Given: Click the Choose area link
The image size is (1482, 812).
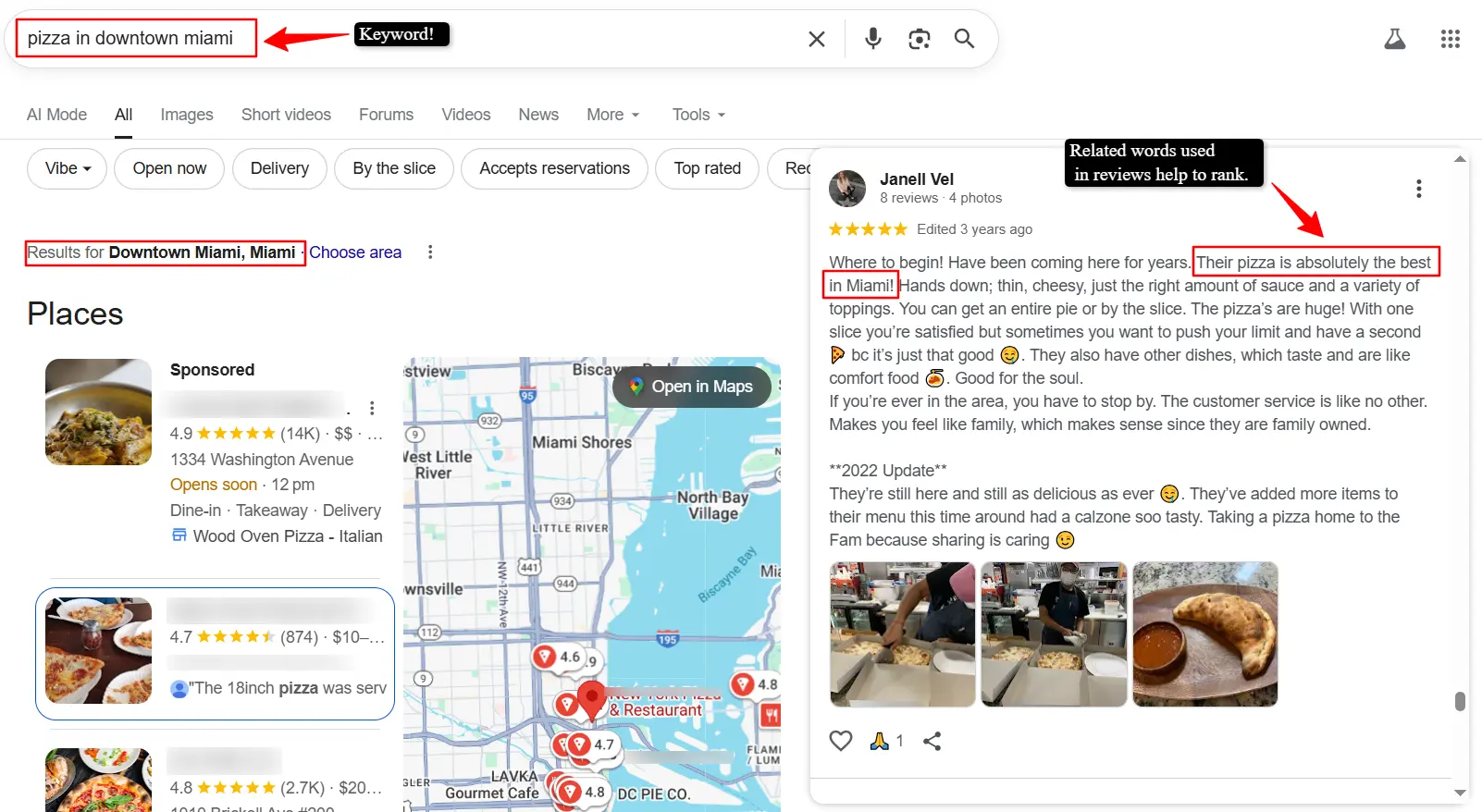Looking at the screenshot, I should tap(355, 252).
